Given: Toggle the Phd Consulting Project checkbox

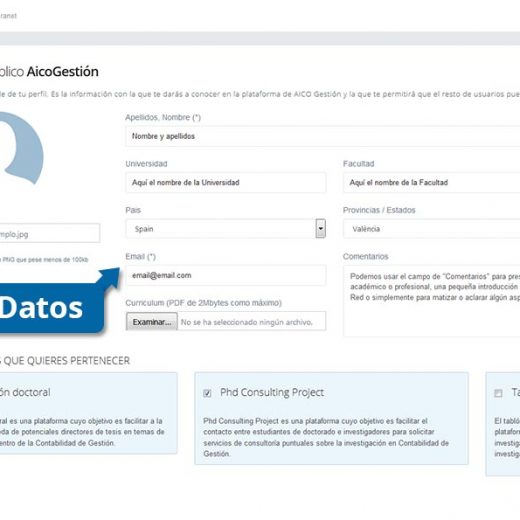Looking at the screenshot, I should click(207, 393).
